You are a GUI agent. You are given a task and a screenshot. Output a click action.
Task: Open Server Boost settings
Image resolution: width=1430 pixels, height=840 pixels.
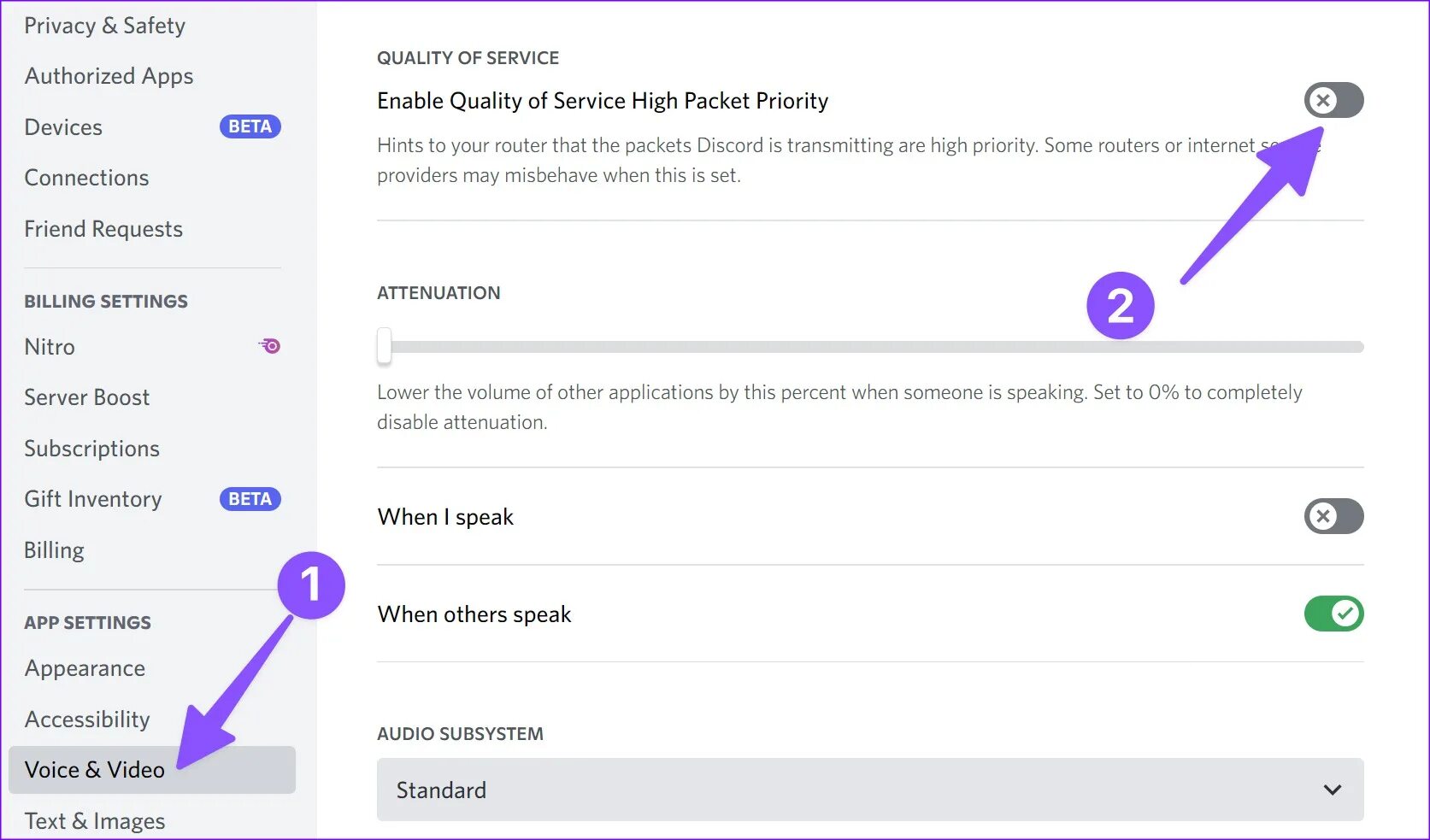pyautogui.click(x=86, y=397)
